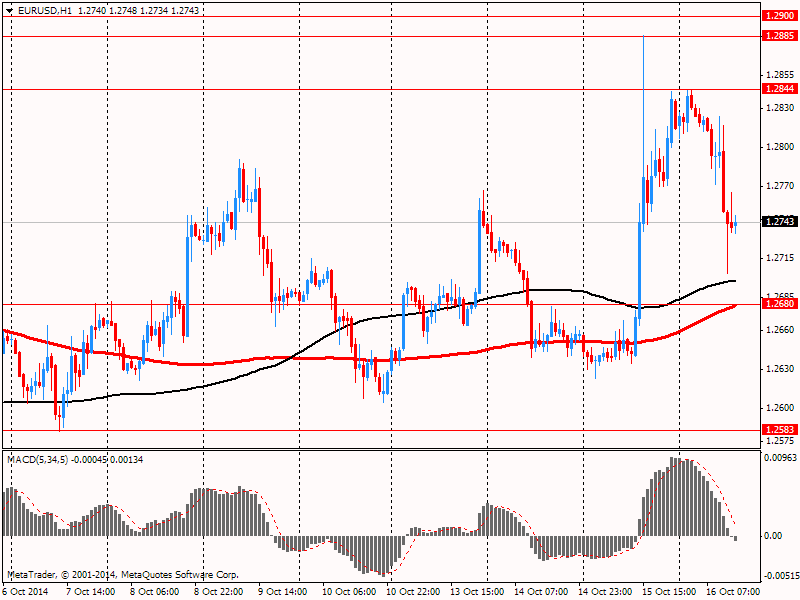Viewport: 800px width, 600px height.
Task: Click the 7 Oct 14:00 time label
Action: click(x=90, y=592)
